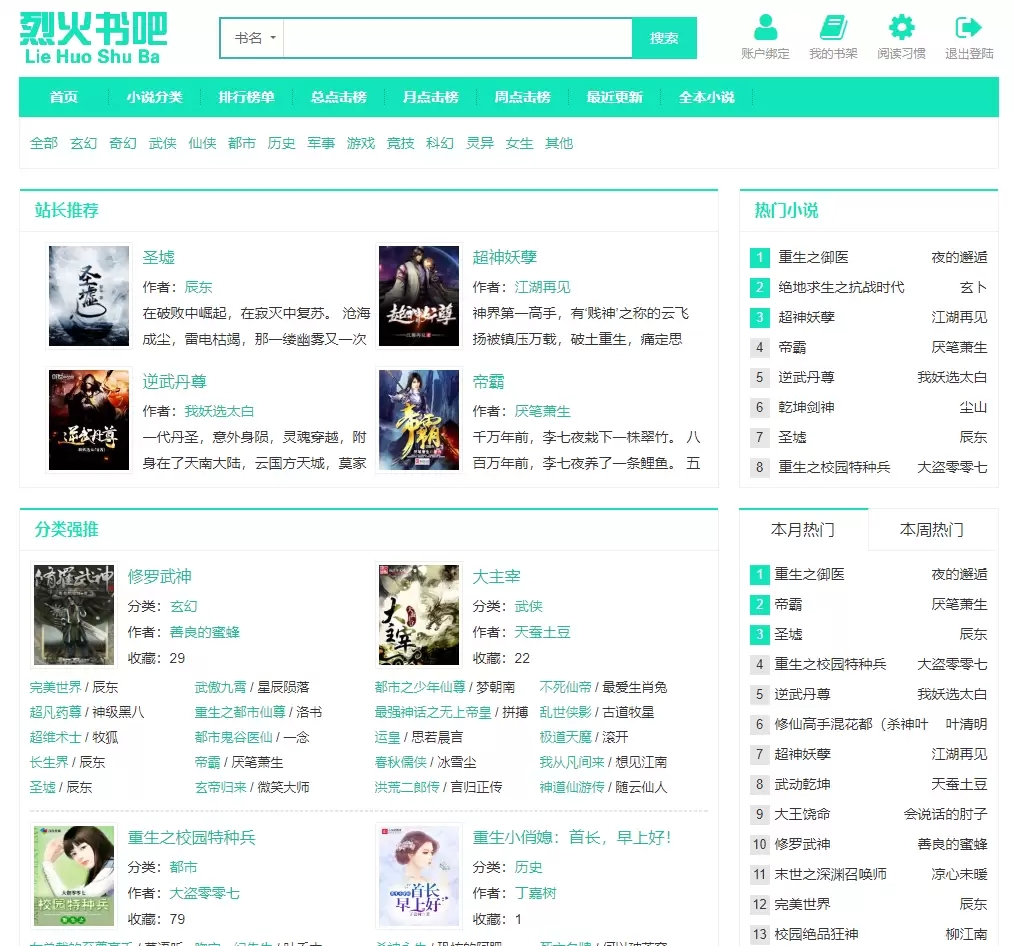Open 校园绝品狂神 in monthly list

tap(817, 934)
